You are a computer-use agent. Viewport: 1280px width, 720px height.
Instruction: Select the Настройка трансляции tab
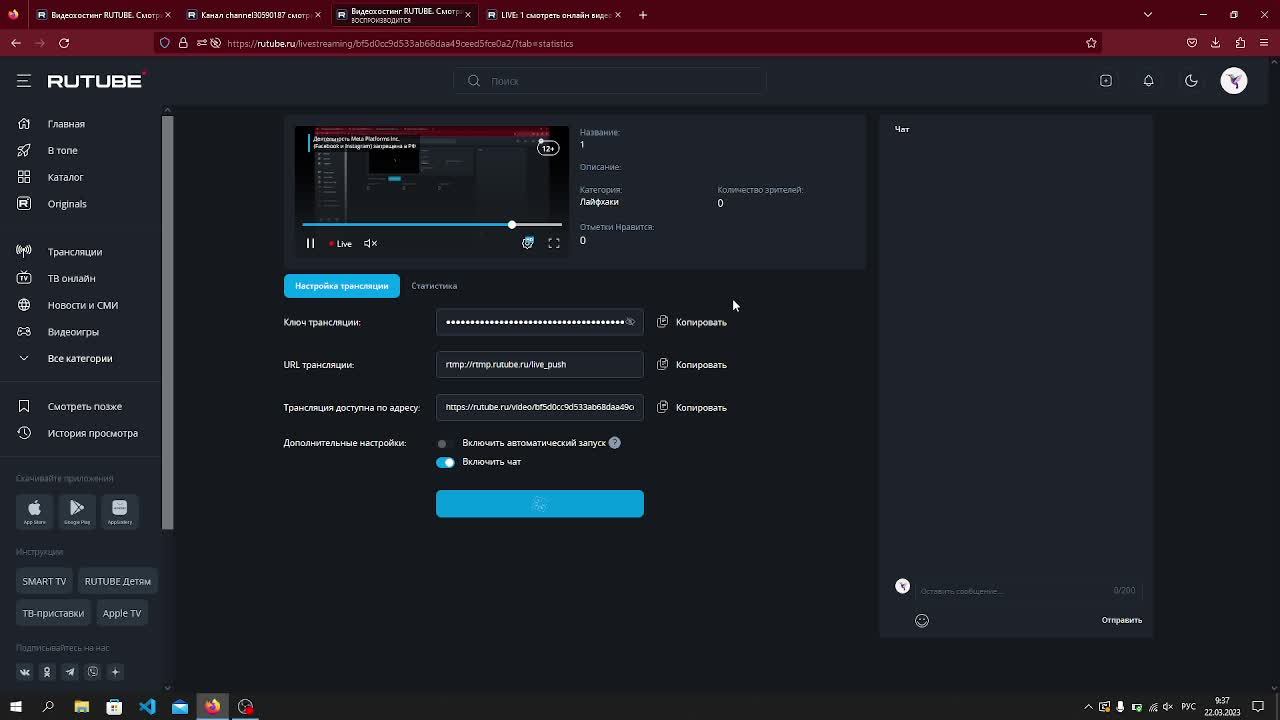(342, 286)
